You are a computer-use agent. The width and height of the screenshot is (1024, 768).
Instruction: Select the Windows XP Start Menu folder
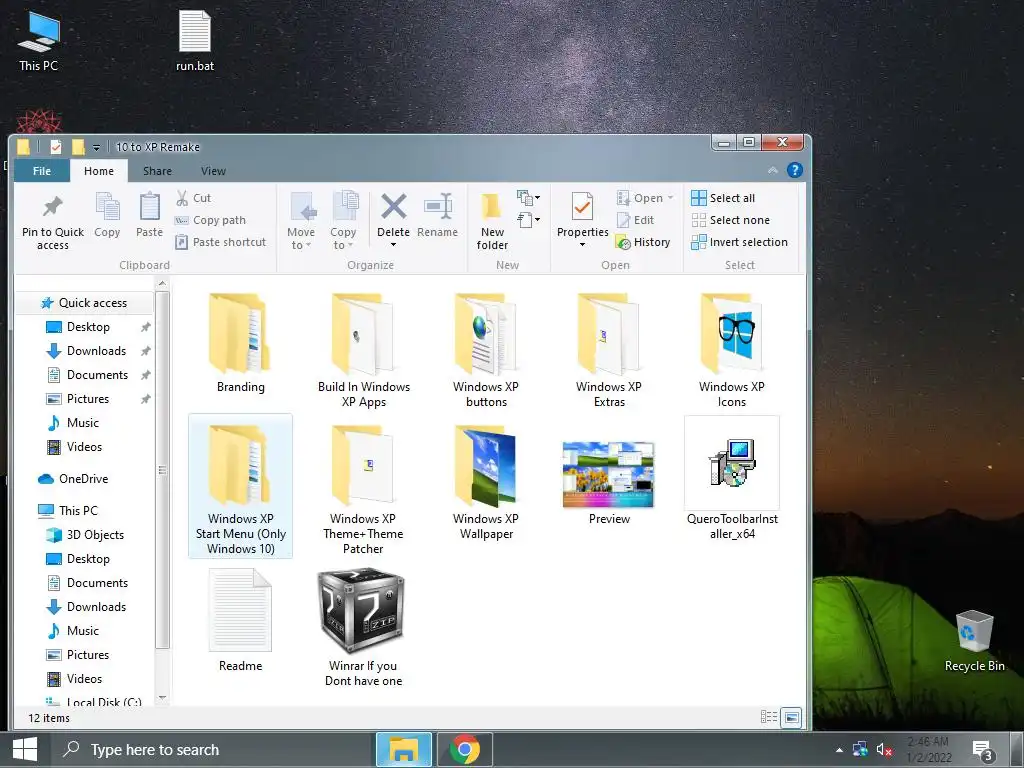[240, 487]
